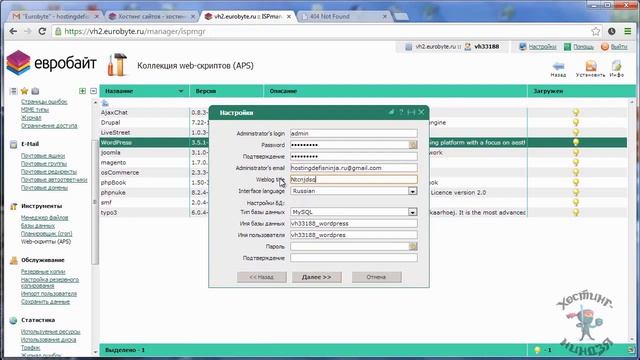Click the Отмена button
The height and width of the screenshot is (360, 640).
376,277
